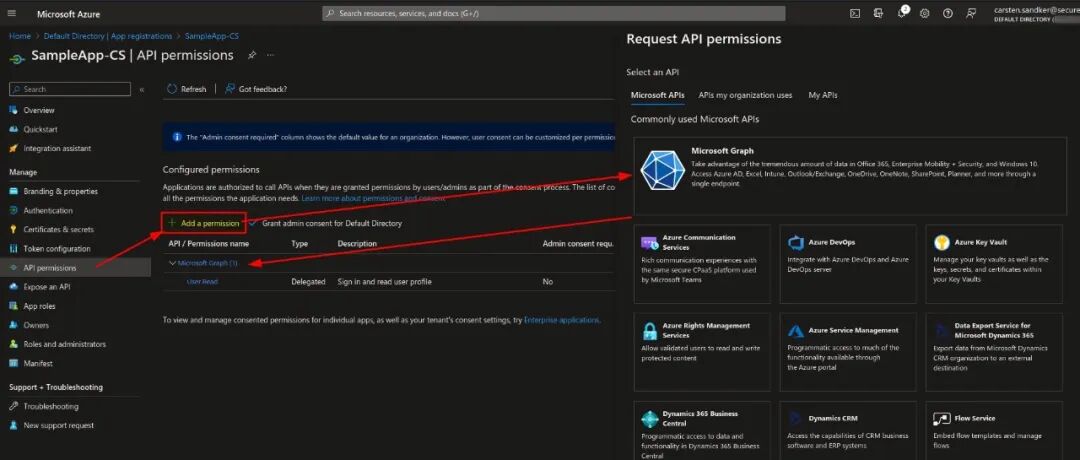Click Got feedback? button
Image resolution: width=1080 pixels, height=460 pixels.
click(x=256, y=89)
